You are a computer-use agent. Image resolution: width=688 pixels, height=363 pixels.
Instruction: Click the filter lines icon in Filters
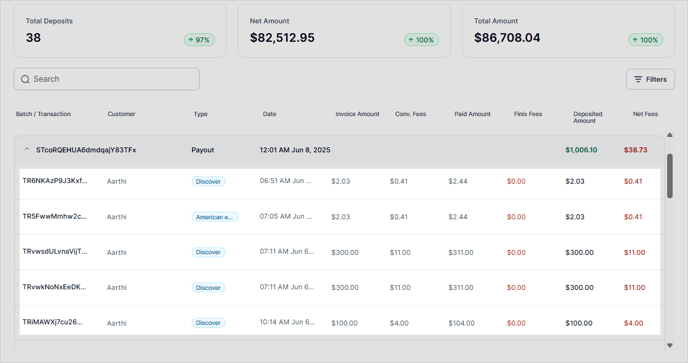click(638, 79)
